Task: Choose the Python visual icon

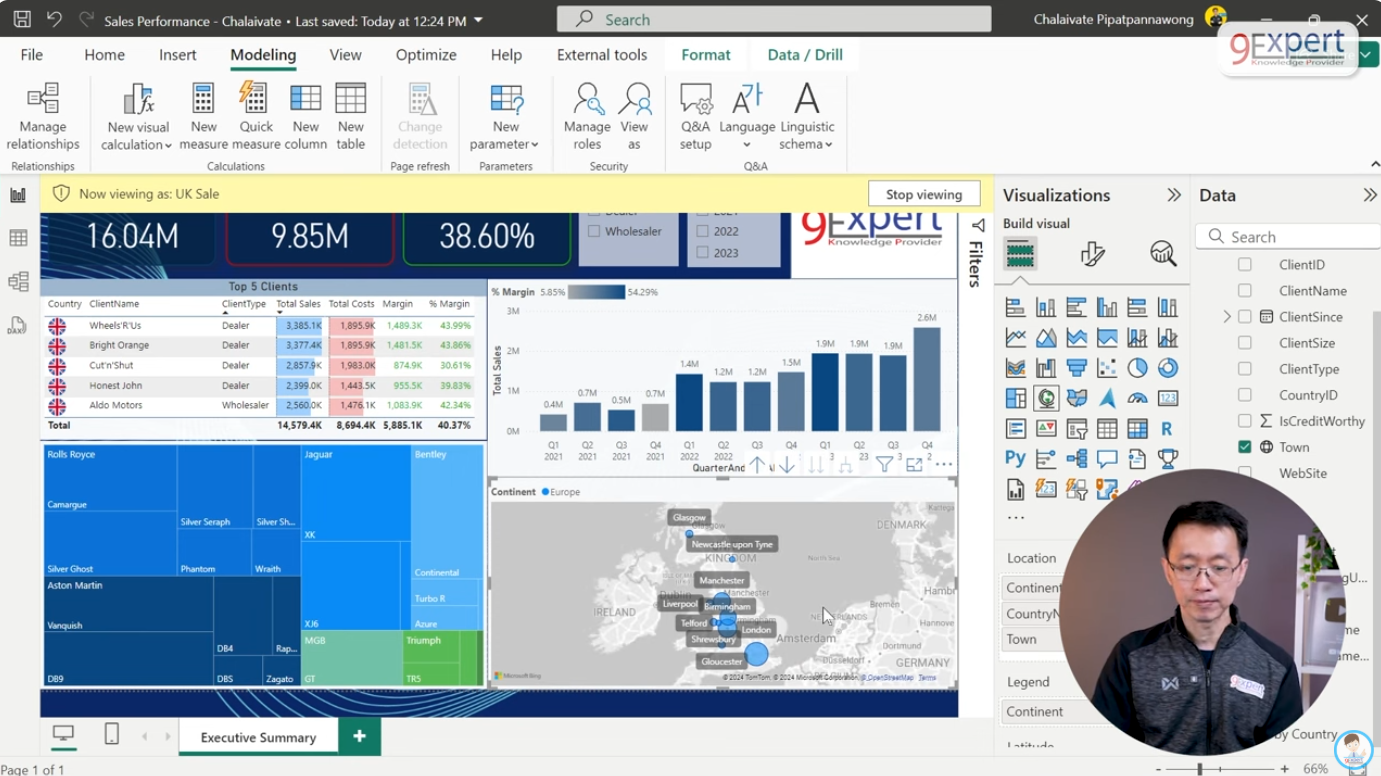Action: point(1015,459)
